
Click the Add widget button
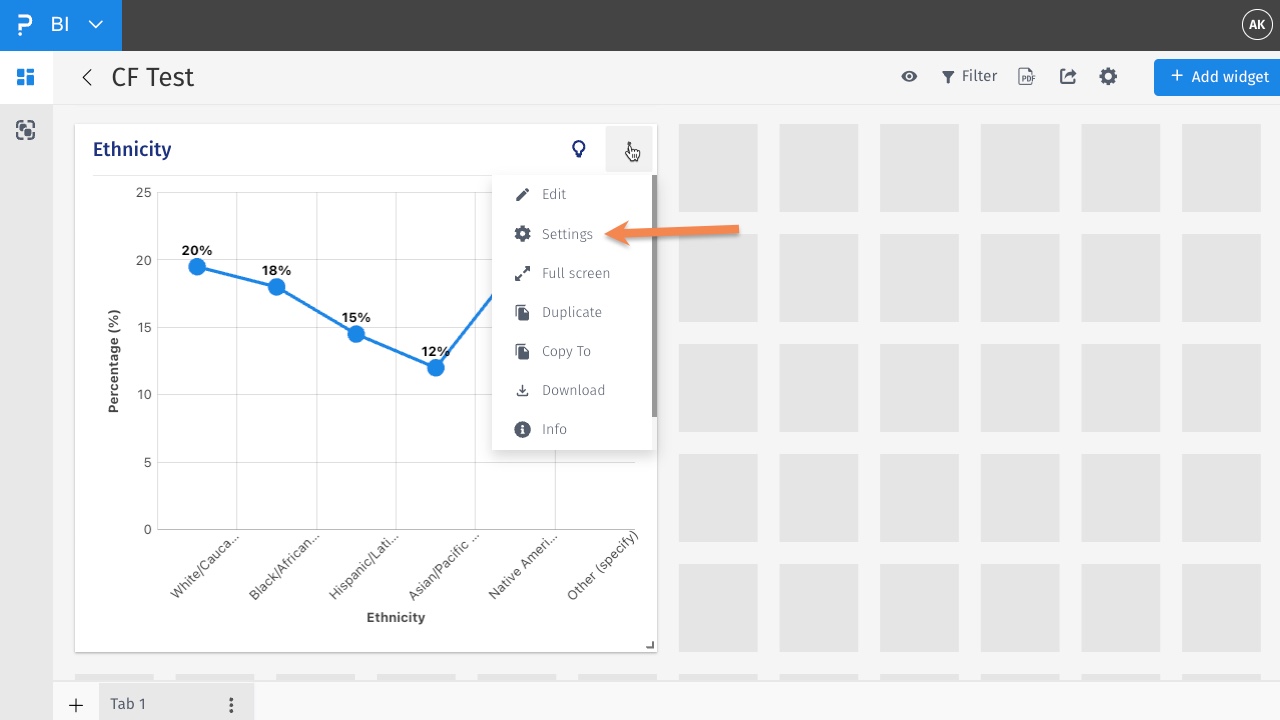click(1219, 77)
